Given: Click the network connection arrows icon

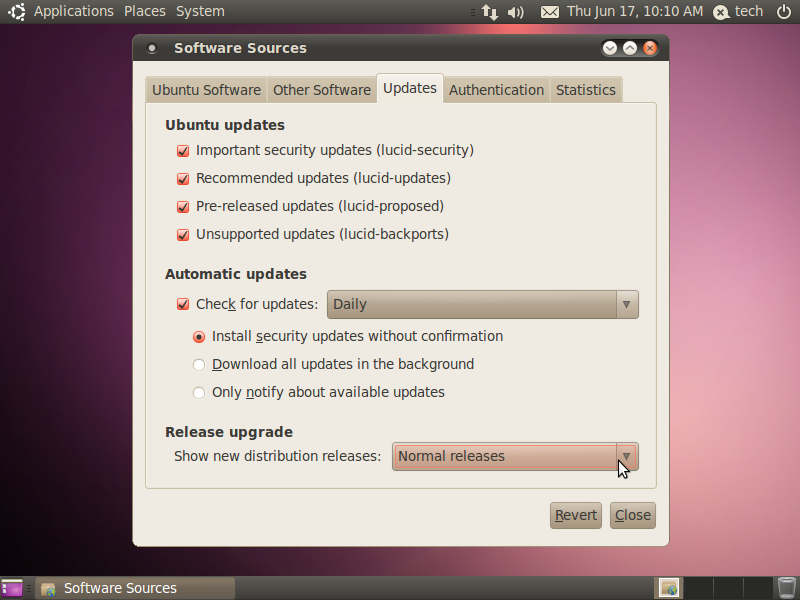Looking at the screenshot, I should click(490, 12).
